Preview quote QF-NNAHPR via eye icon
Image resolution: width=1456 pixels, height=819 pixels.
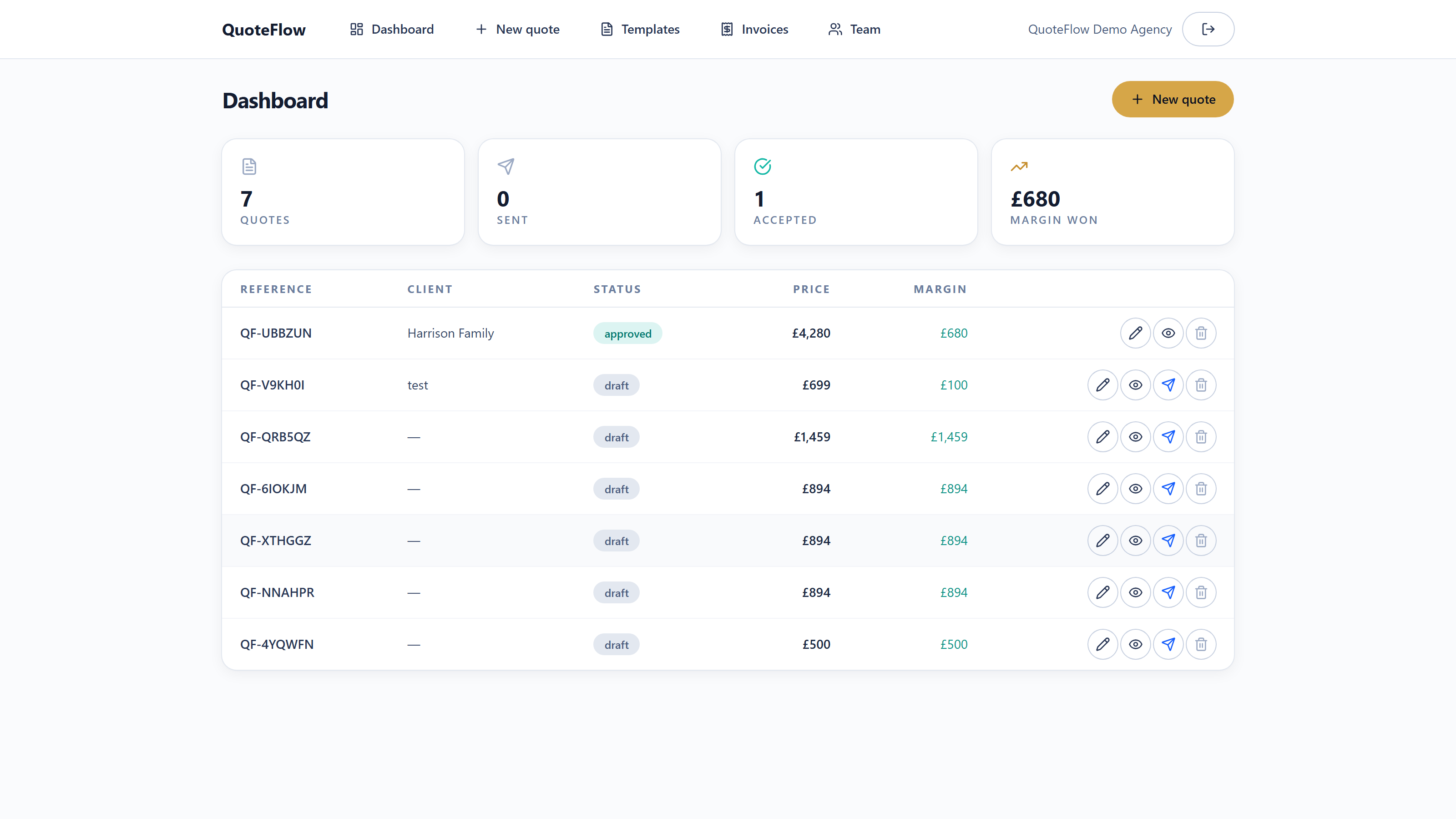[1135, 592]
